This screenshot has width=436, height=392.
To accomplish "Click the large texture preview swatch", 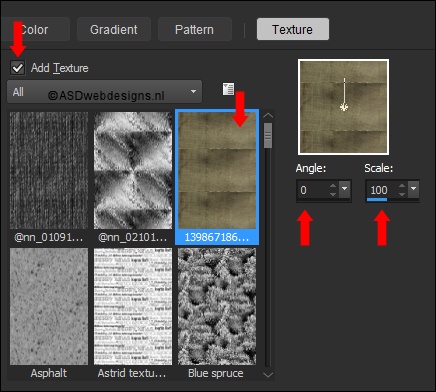I will click(344, 107).
